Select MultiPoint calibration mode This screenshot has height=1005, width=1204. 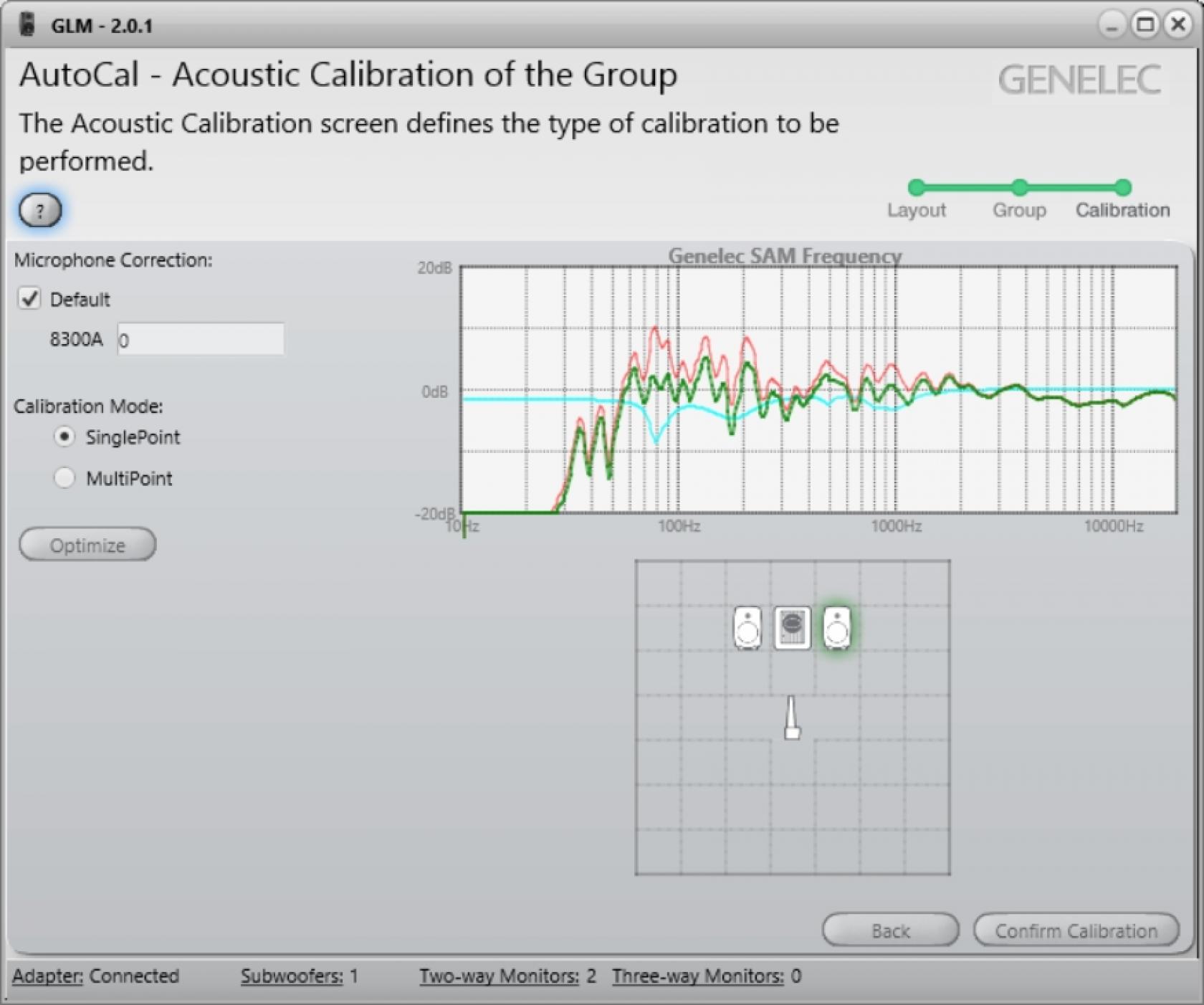(x=64, y=478)
